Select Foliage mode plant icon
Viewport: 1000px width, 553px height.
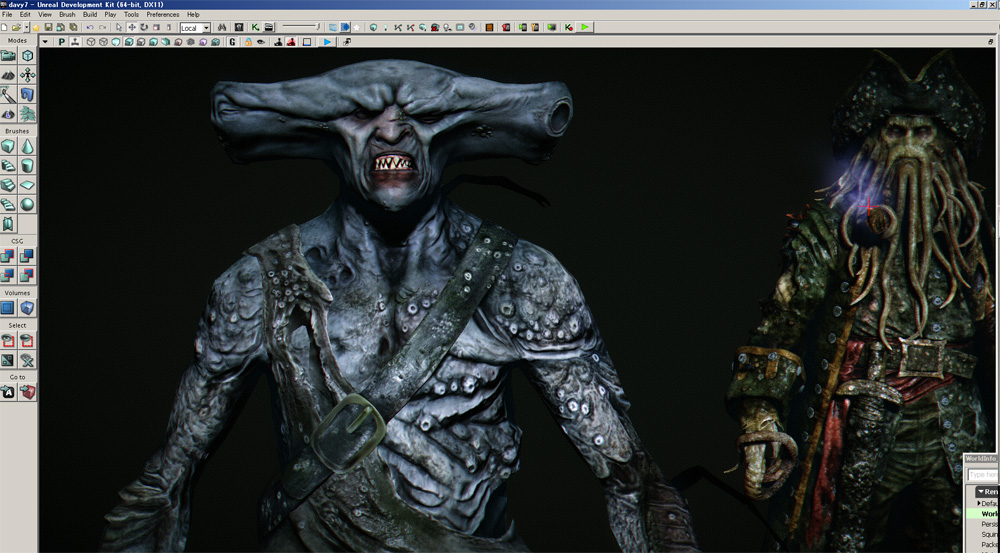click(x=27, y=114)
